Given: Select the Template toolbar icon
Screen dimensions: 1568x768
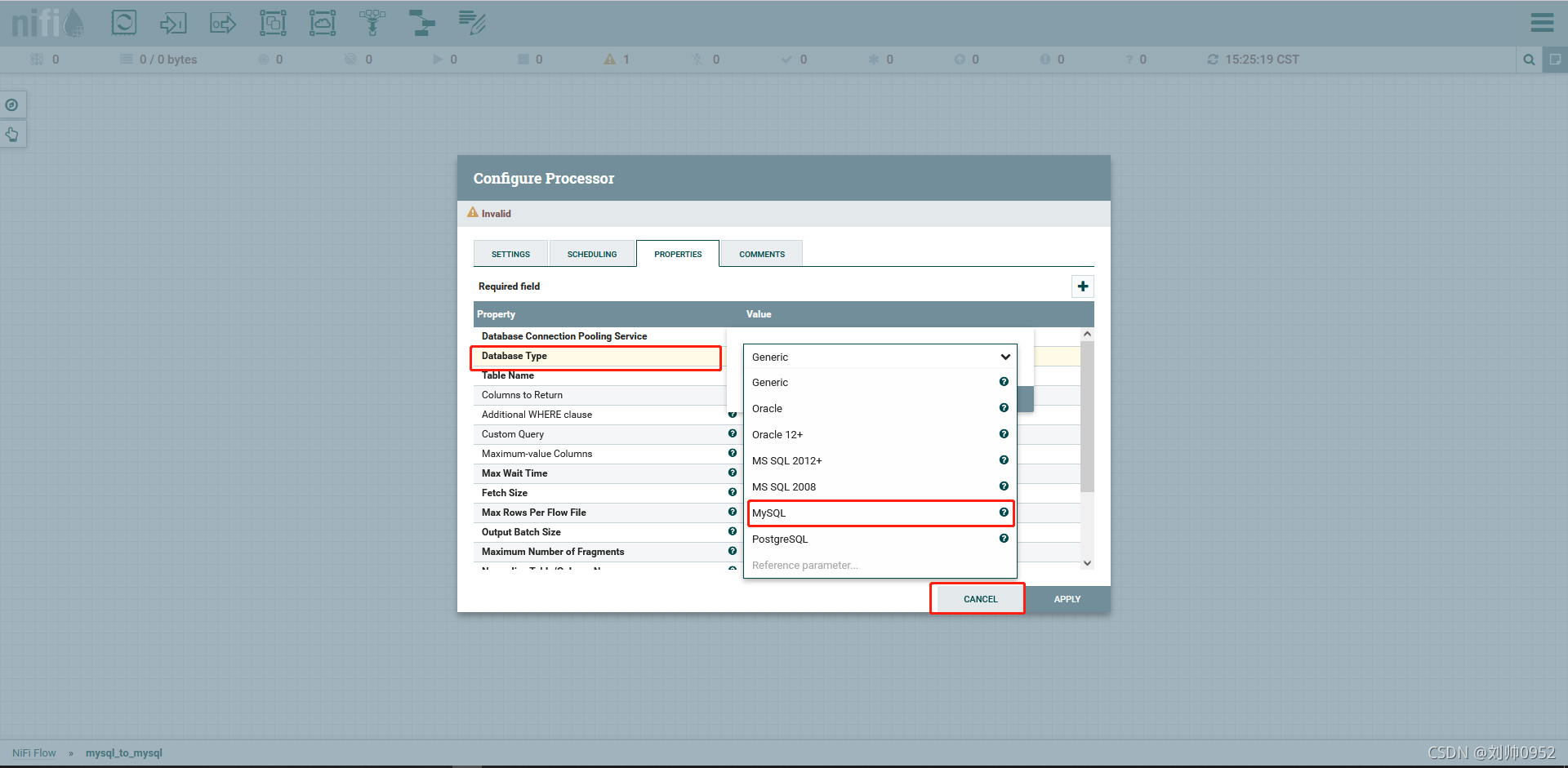Looking at the screenshot, I should point(422,23).
